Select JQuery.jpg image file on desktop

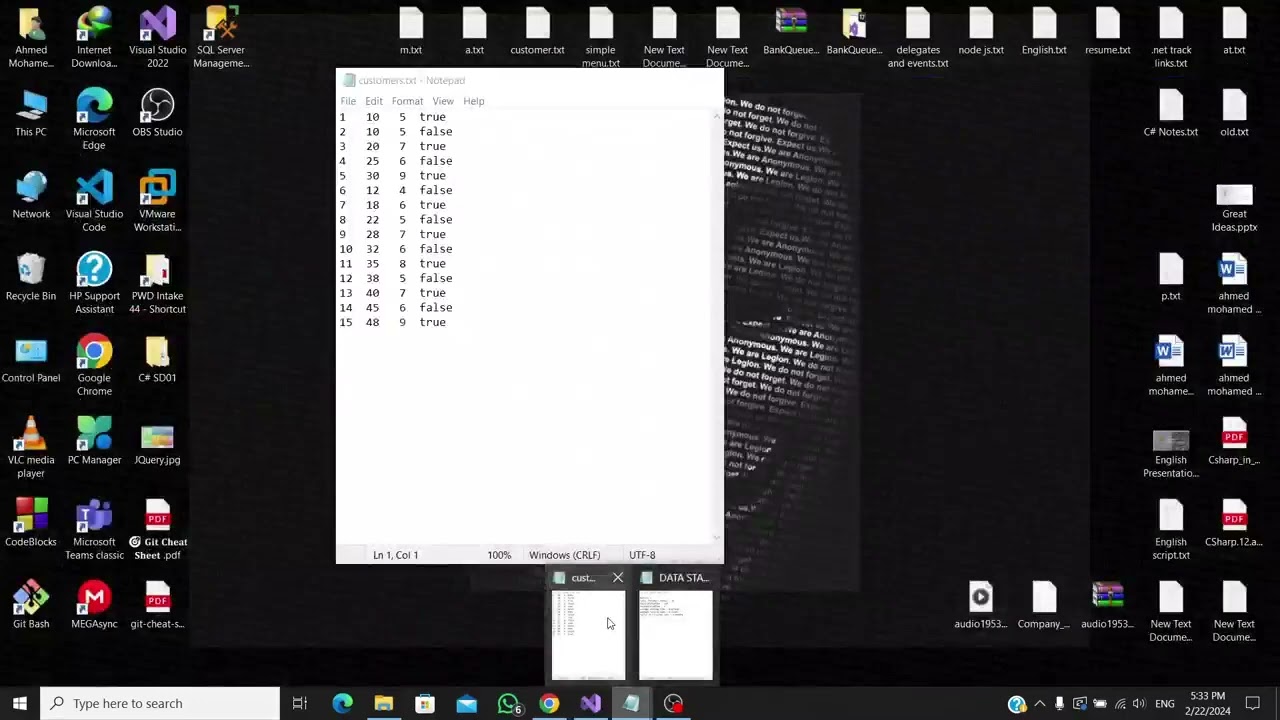[157, 441]
